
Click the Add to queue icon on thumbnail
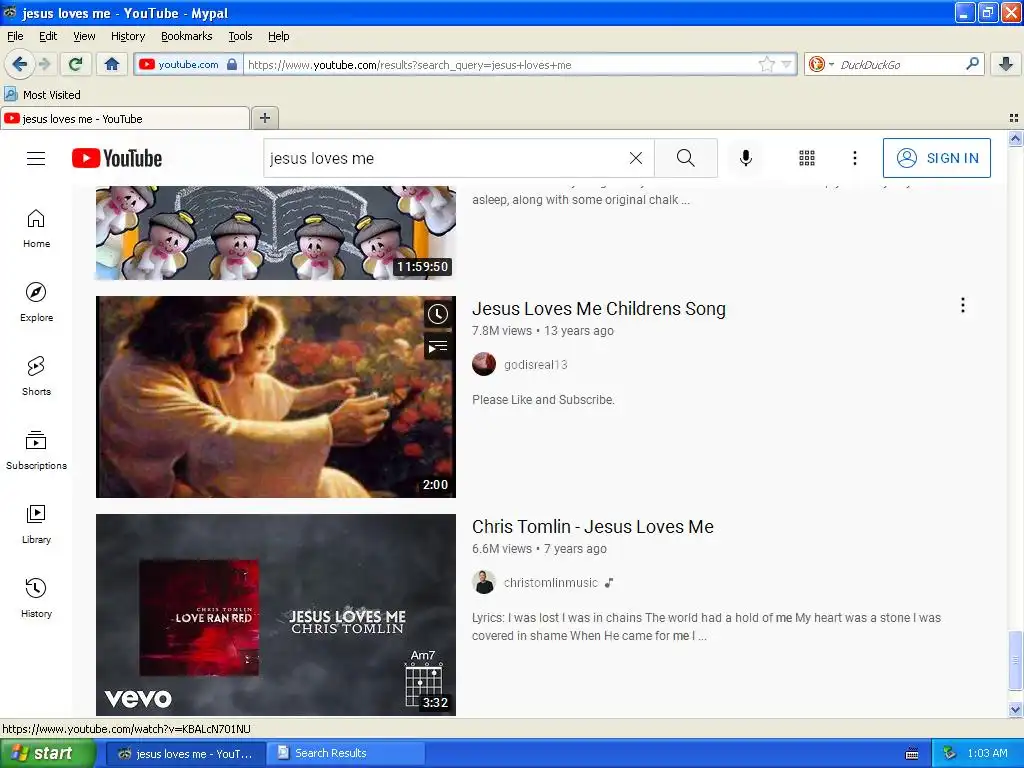point(438,346)
